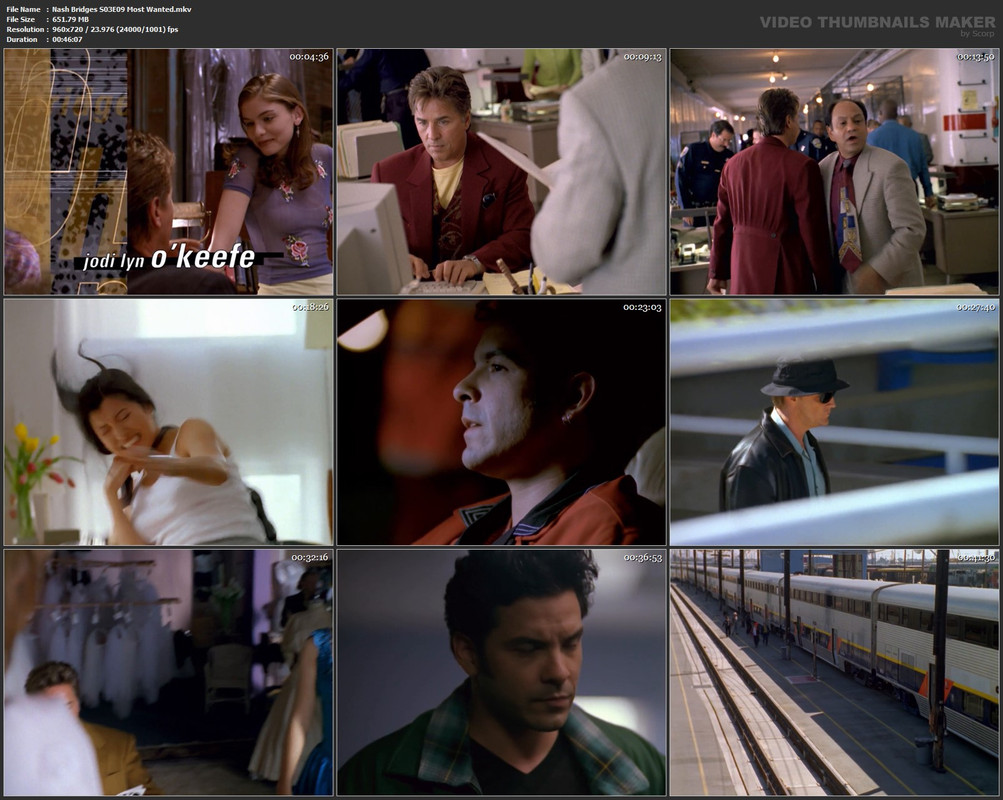Open the 00:18:26 woman in white thumbnail

point(168,422)
